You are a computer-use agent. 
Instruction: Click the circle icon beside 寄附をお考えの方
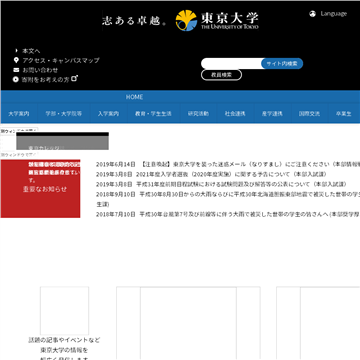point(16,79)
